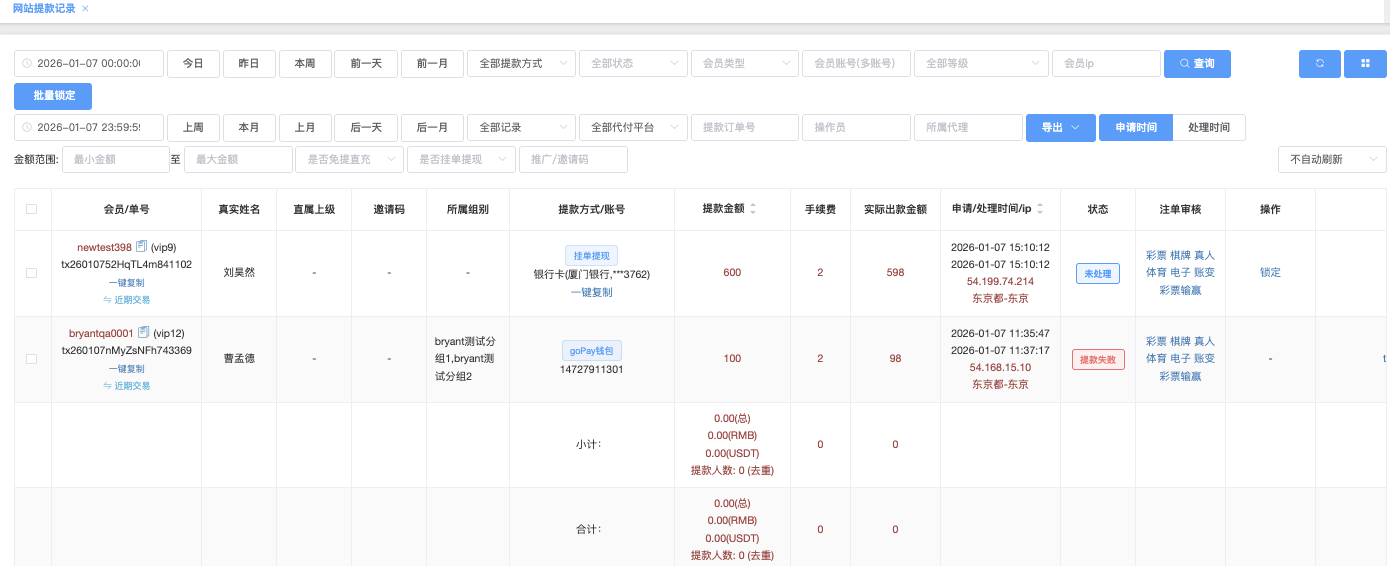Open the 全部代付平台 dropdown
1390x566 pixels.
[632, 128]
